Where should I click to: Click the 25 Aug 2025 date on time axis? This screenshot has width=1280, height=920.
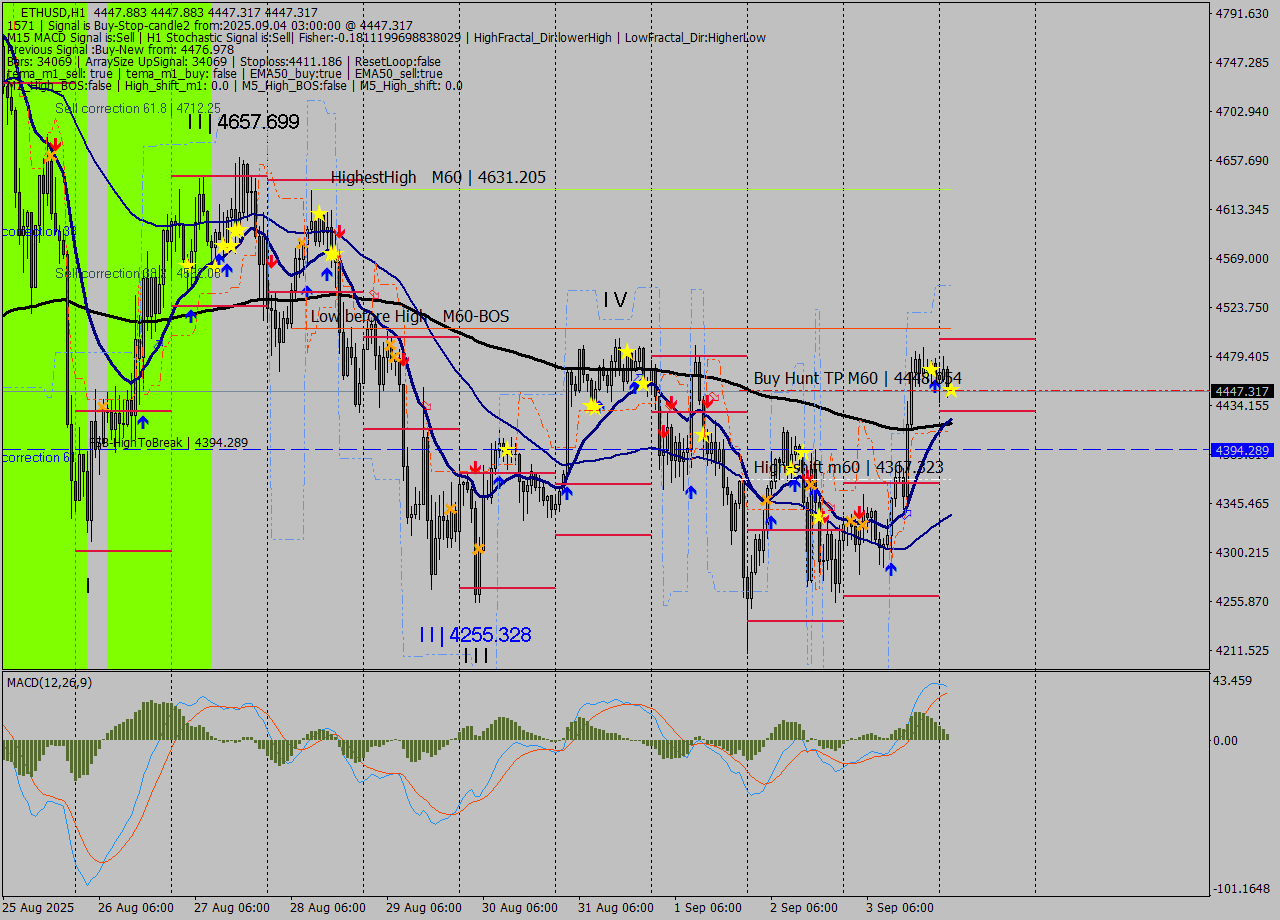point(39,907)
